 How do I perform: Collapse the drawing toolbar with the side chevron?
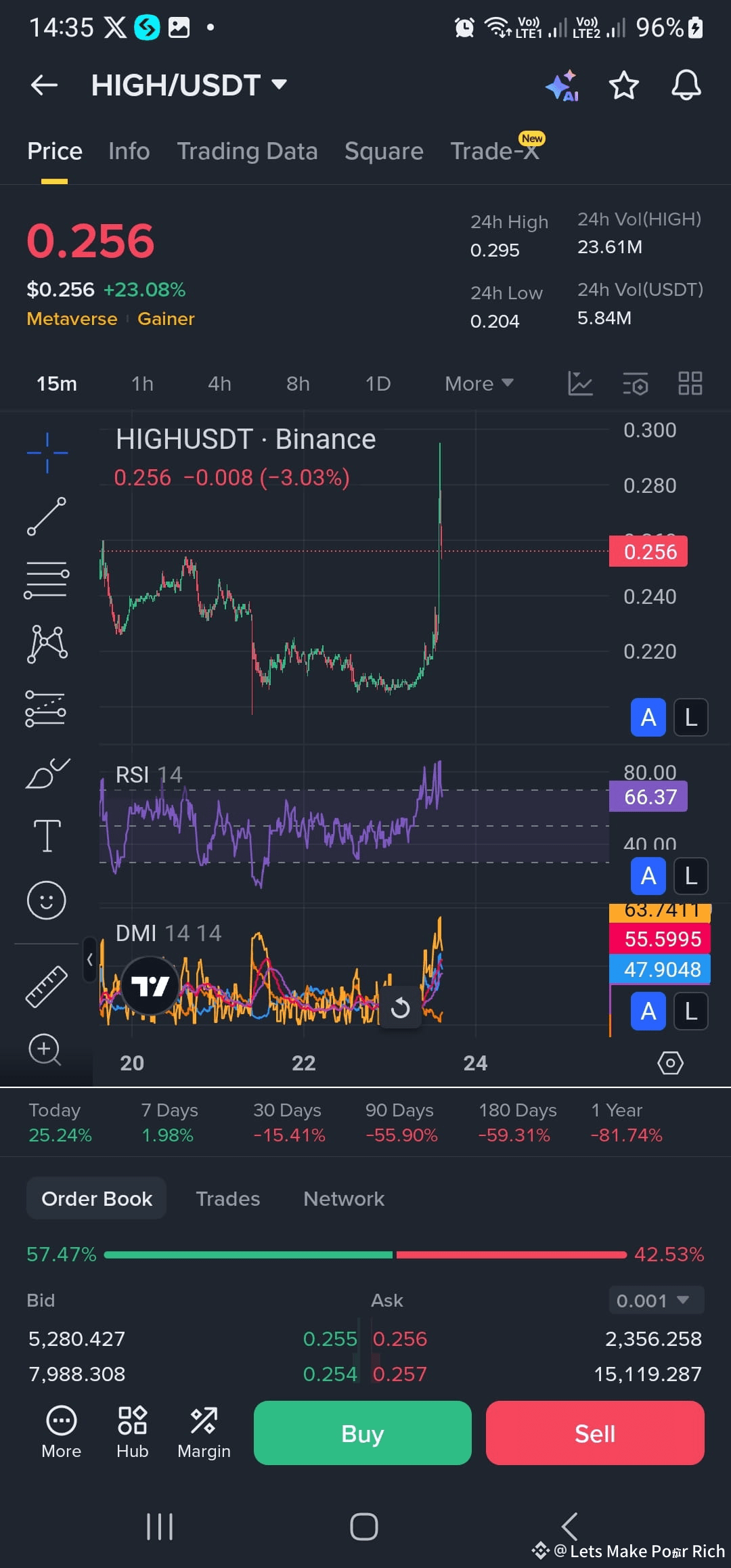click(90, 959)
